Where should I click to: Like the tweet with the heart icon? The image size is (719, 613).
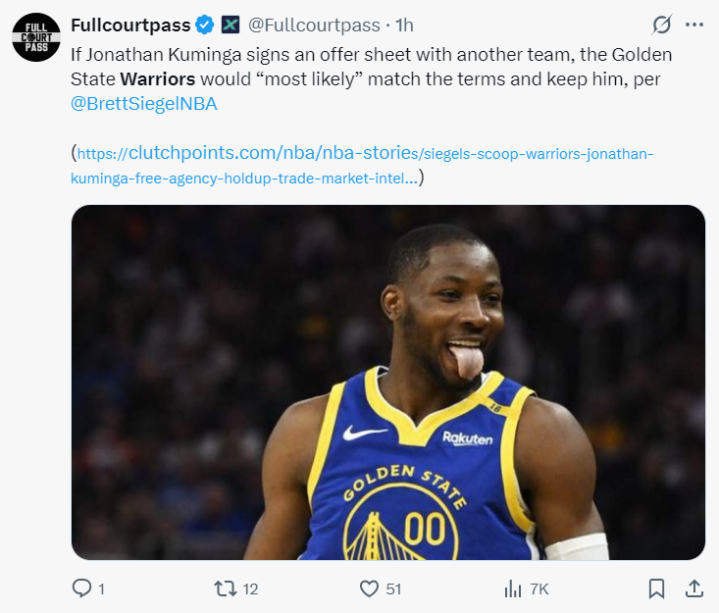(369, 588)
